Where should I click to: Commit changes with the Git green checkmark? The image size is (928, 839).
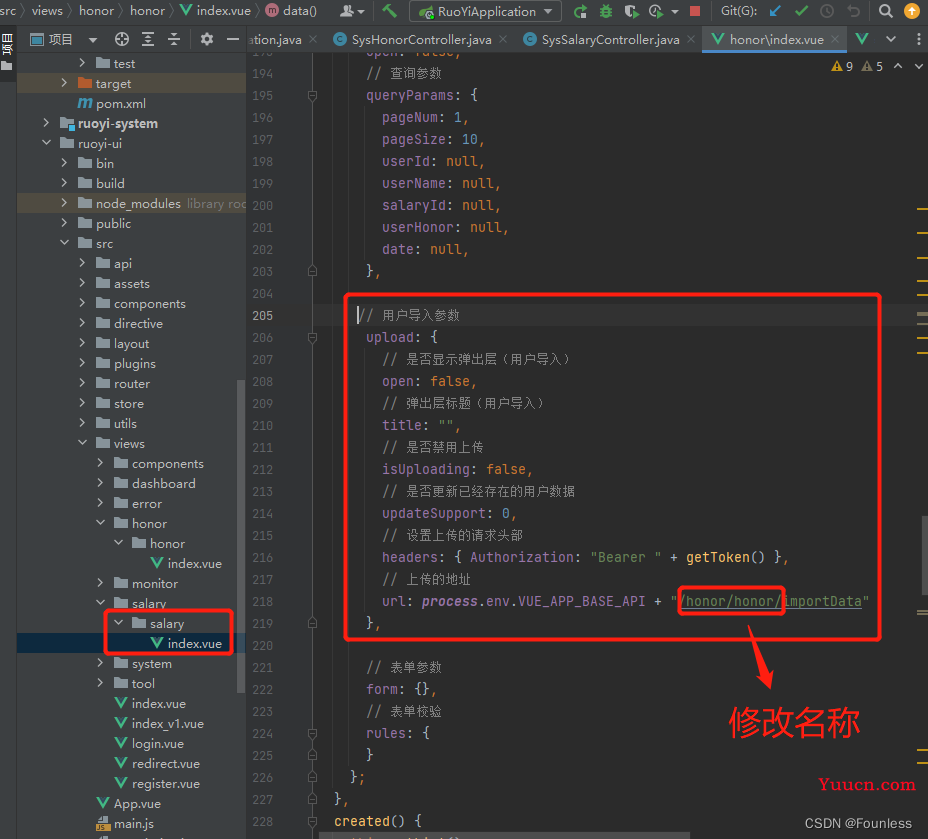(x=801, y=11)
